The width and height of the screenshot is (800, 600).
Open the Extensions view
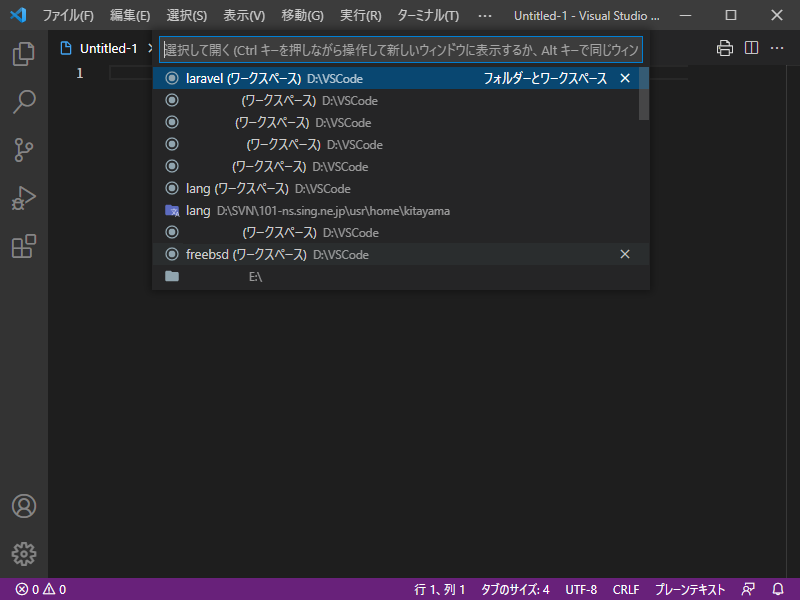pyautogui.click(x=23, y=246)
